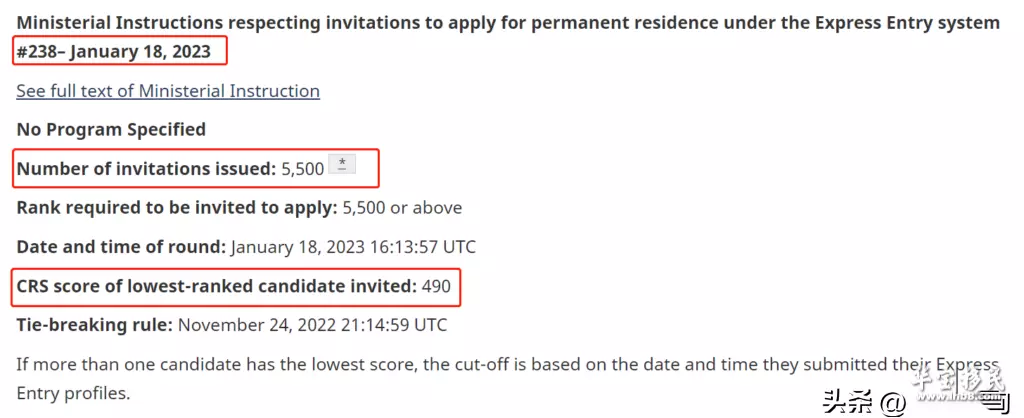This screenshot has width=1024, height=418.
Task: Click the Ministerial Instructions title first line
Action: pyautogui.click(x=508, y=23)
